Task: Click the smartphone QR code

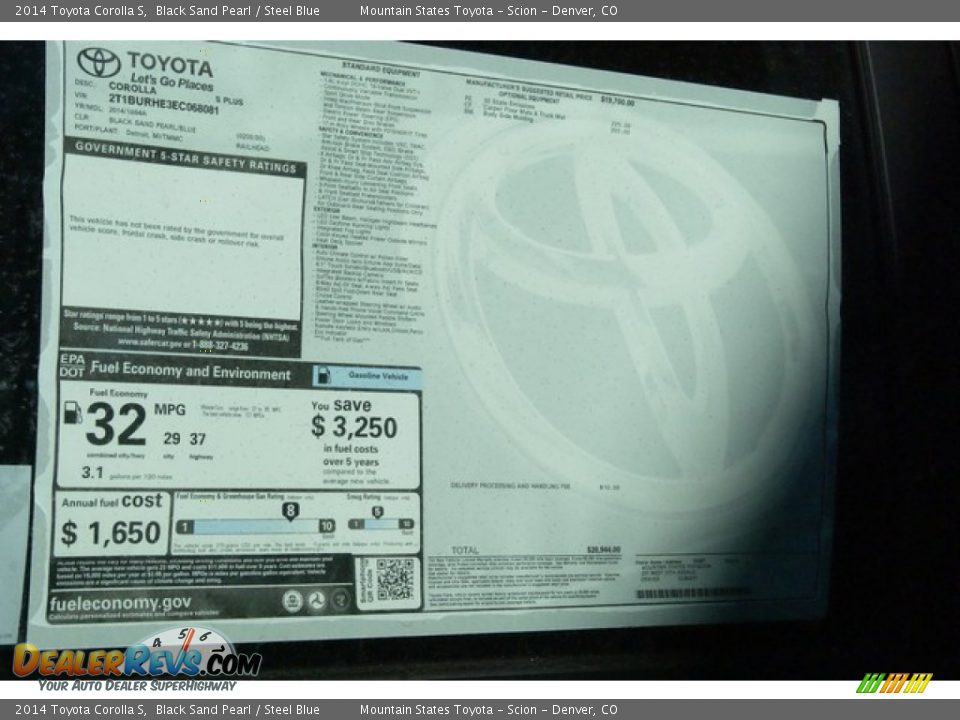Action: (x=395, y=580)
